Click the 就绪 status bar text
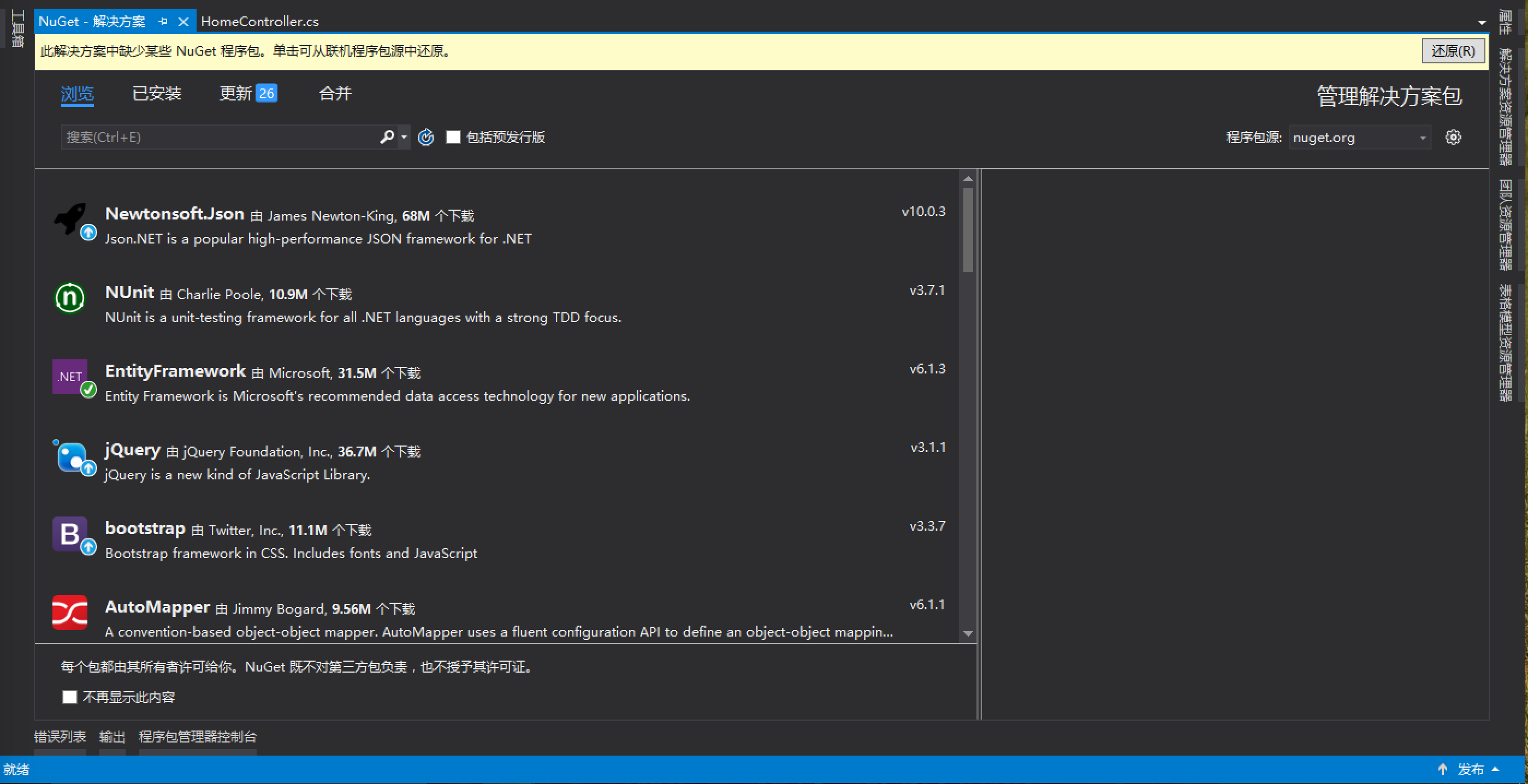 (x=16, y=770)
